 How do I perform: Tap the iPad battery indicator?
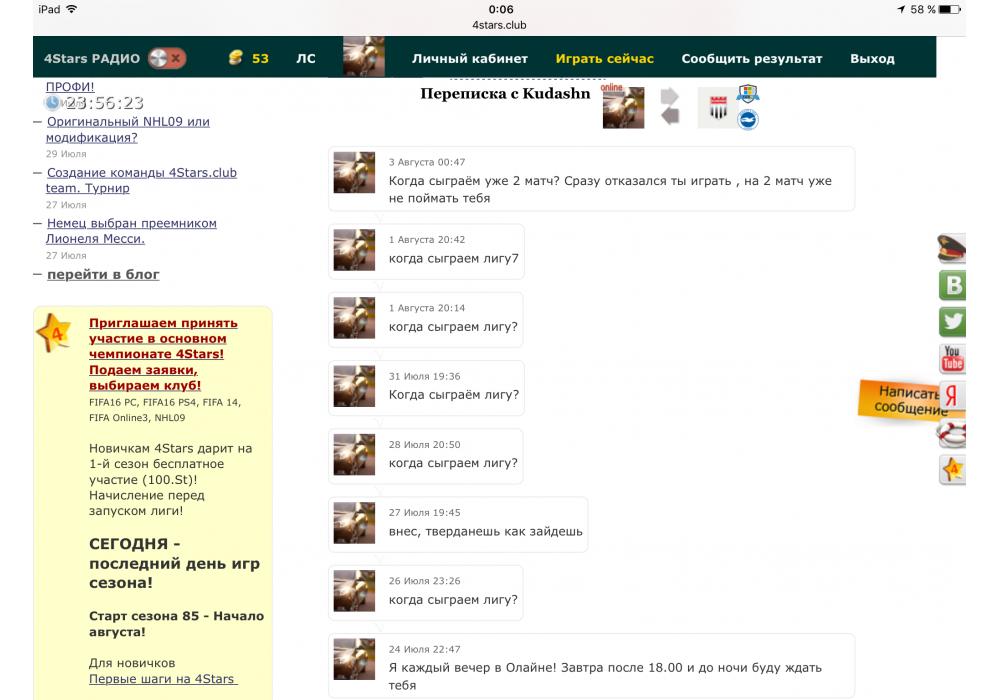pos(949,9)
